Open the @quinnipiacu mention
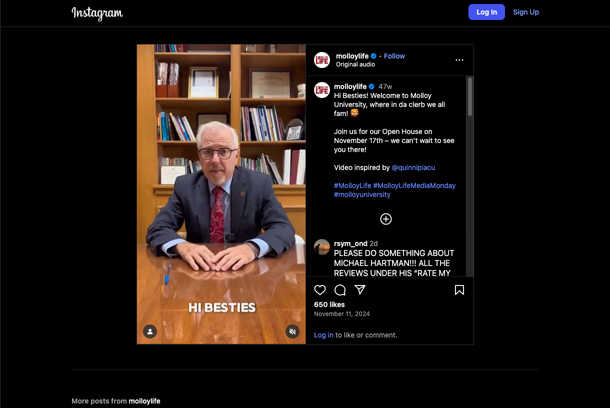 pyautogui.click(x=413, y=168)
